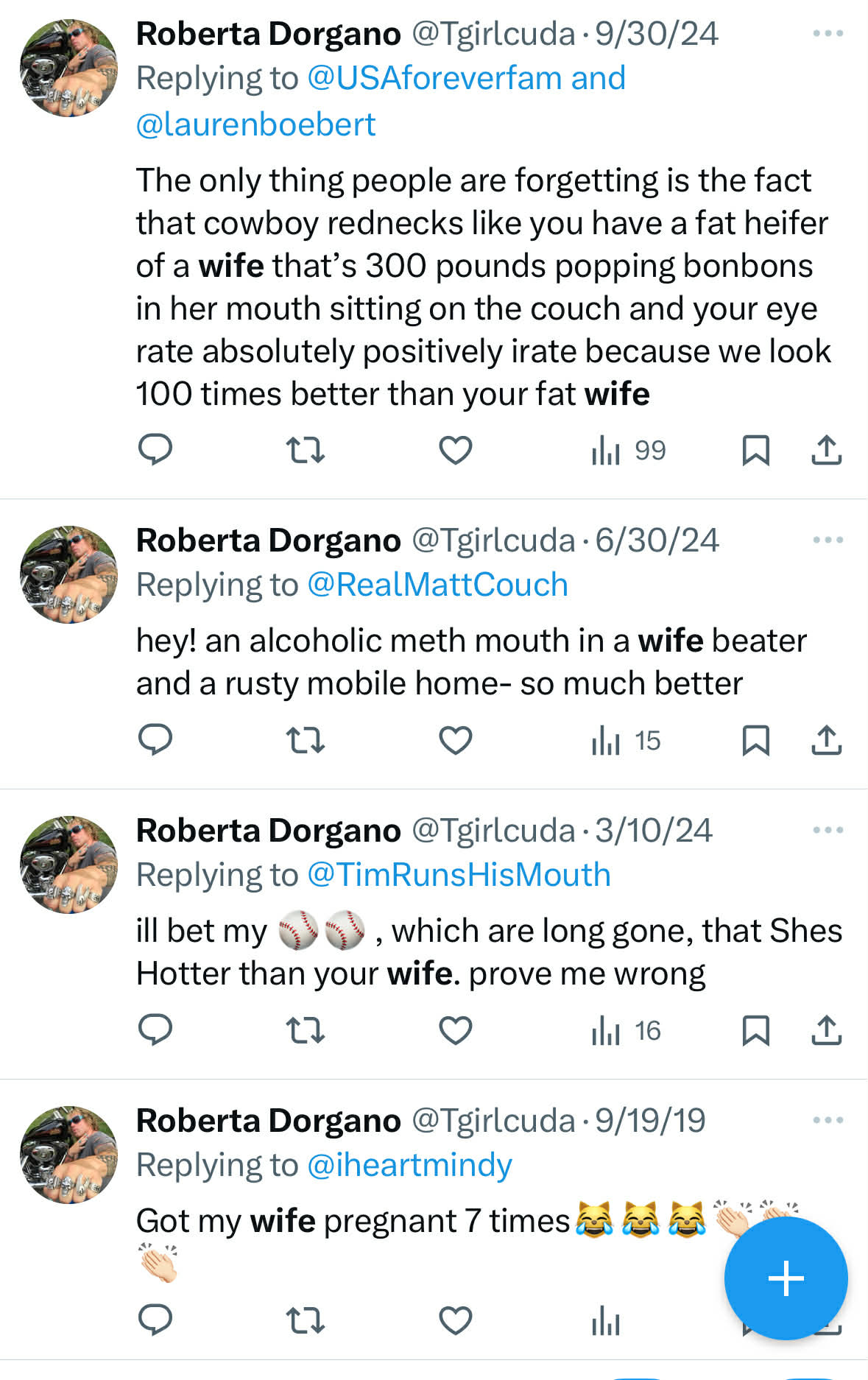Open more options on 9/30/24 tweet
This screenshot has height=1380, width=868.
pos(828,34)
